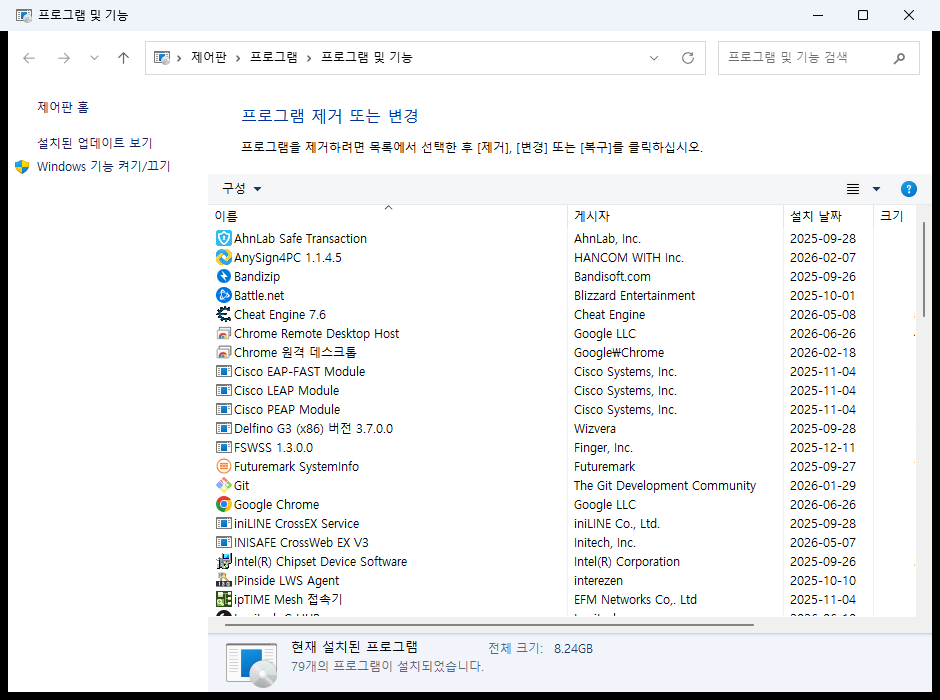
Task: Open the address bar history dropdown
Action: point(653,58)
